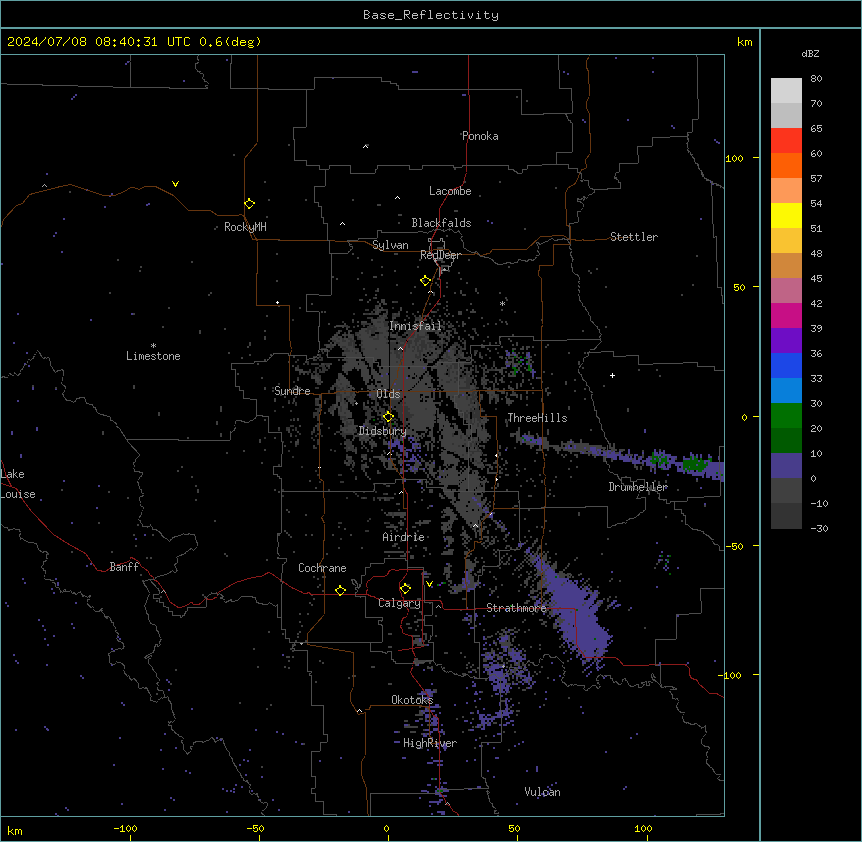Viewport: 862px width, 842px height.
Task: Click the 0 km mark on horizontal axis
Action: (x=386, y=828)
